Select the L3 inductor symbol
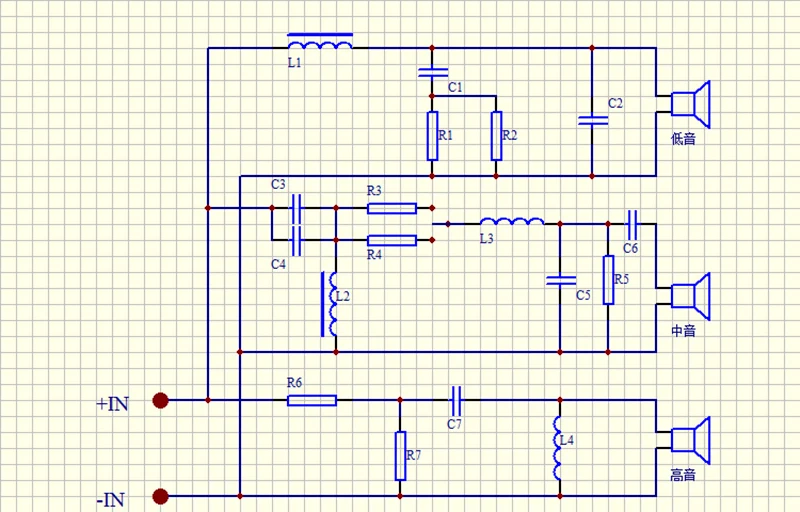Image resolution: width=800 pixels, height=512 pixels. click(512, 221)
